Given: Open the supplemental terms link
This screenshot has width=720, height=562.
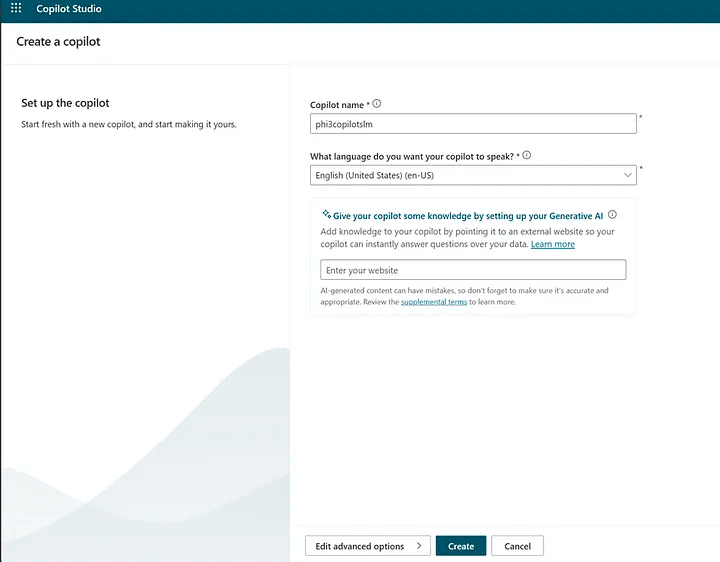Looking at the screenshot, I should 434,302.
